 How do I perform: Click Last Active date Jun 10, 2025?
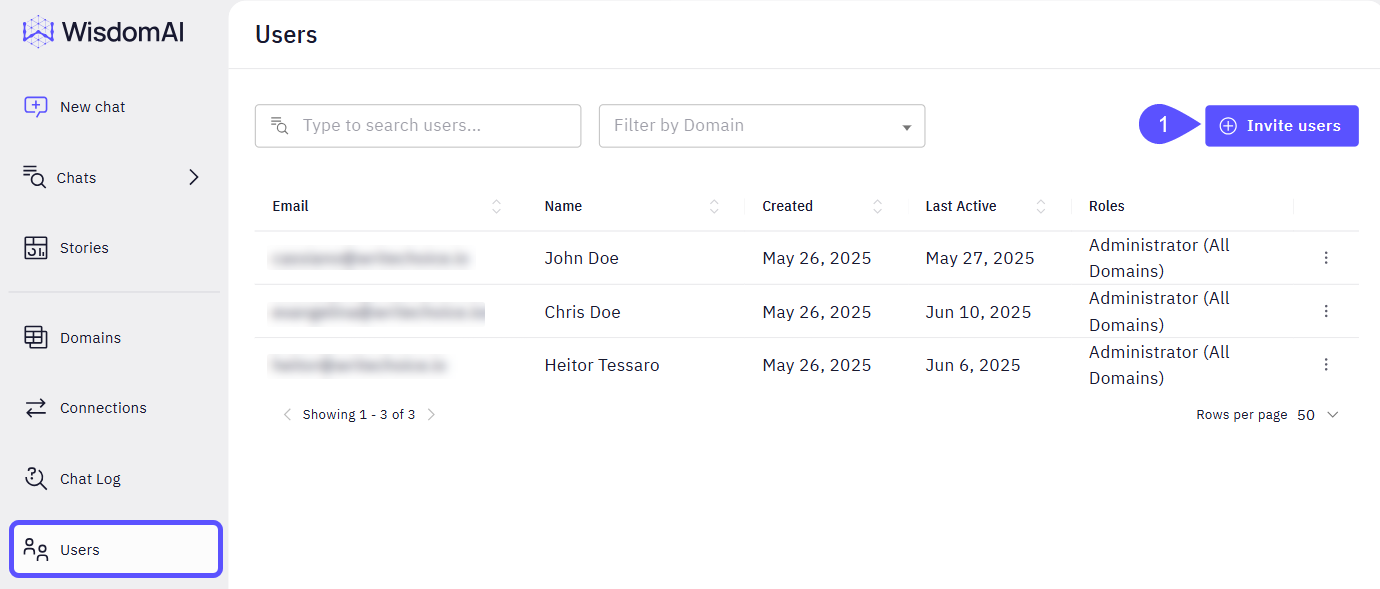(x=978, y=312)
